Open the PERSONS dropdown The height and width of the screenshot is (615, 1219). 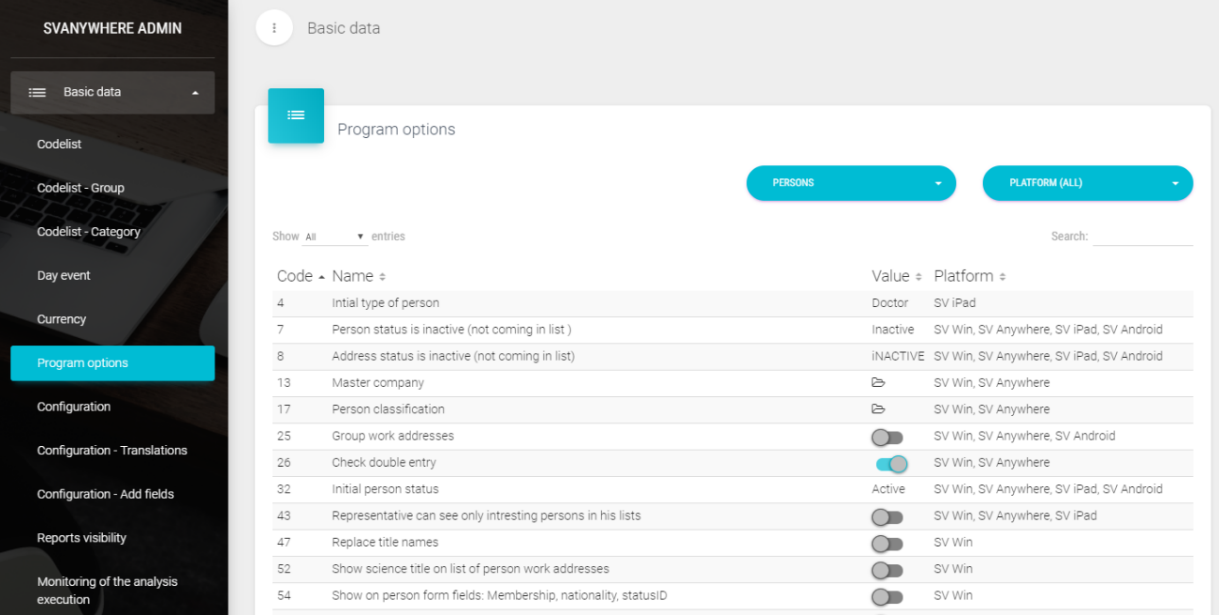(x=851, y=183)
